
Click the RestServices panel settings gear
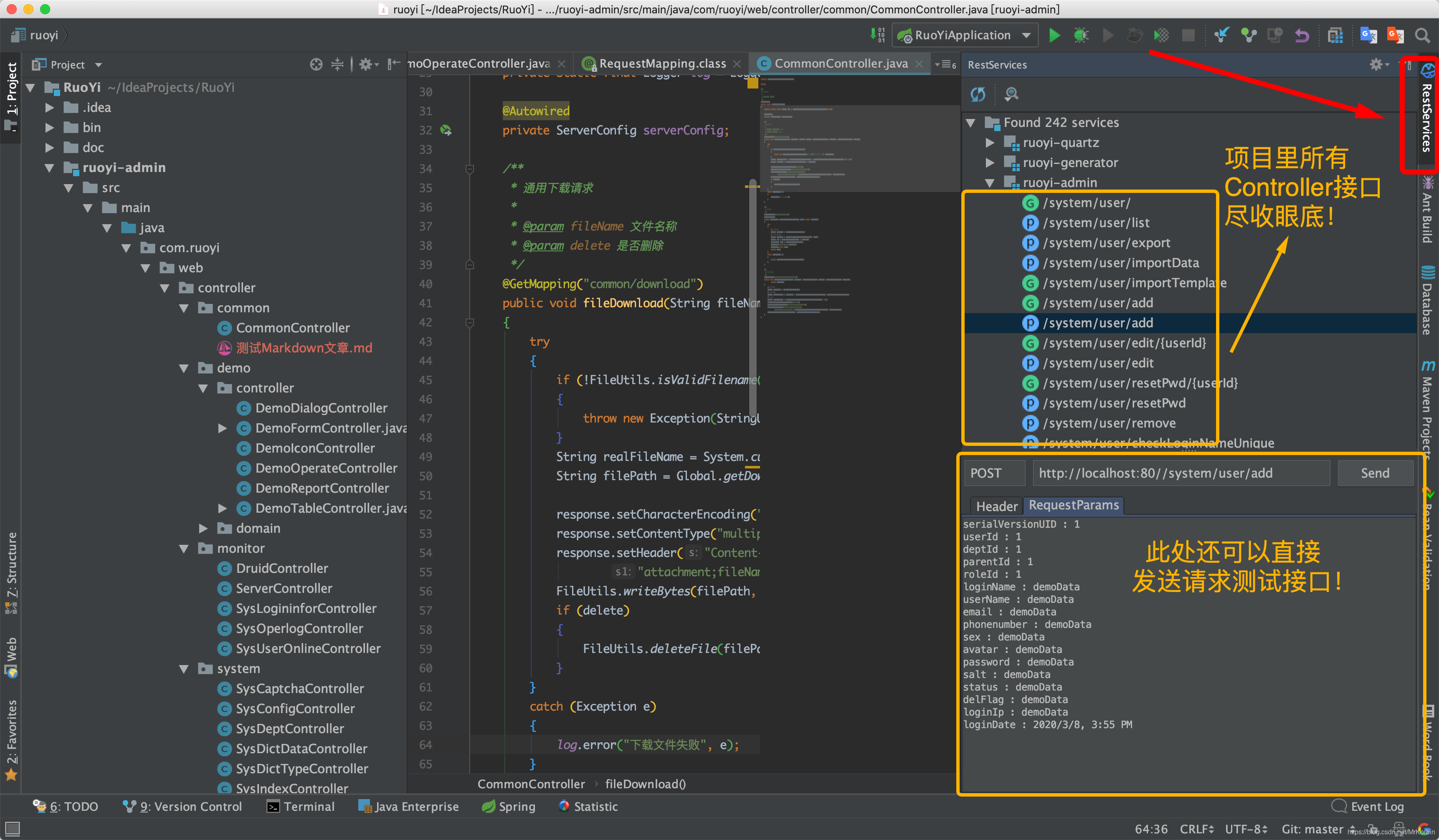click(1376, 65)
